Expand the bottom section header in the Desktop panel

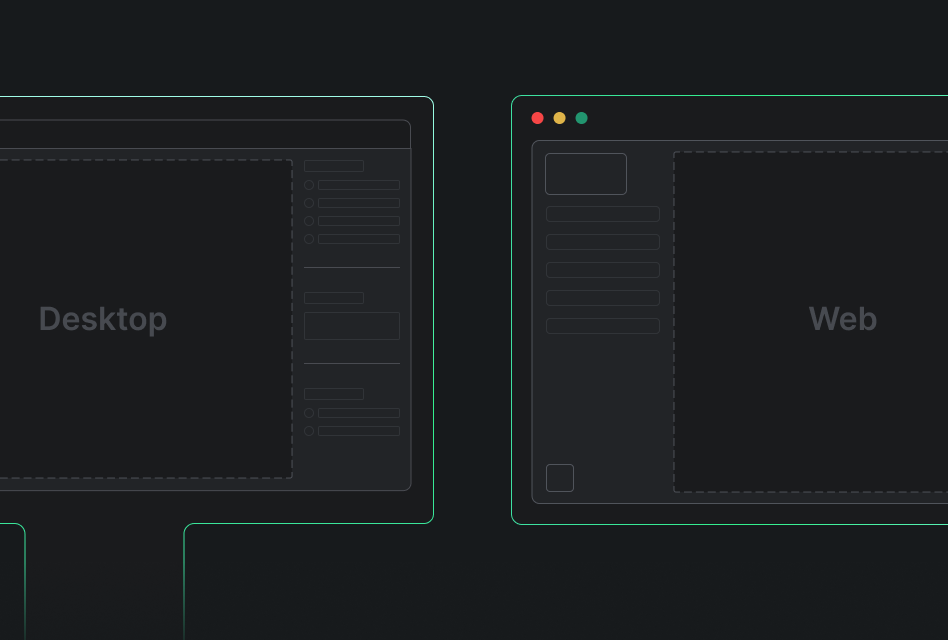pos(334,394)
